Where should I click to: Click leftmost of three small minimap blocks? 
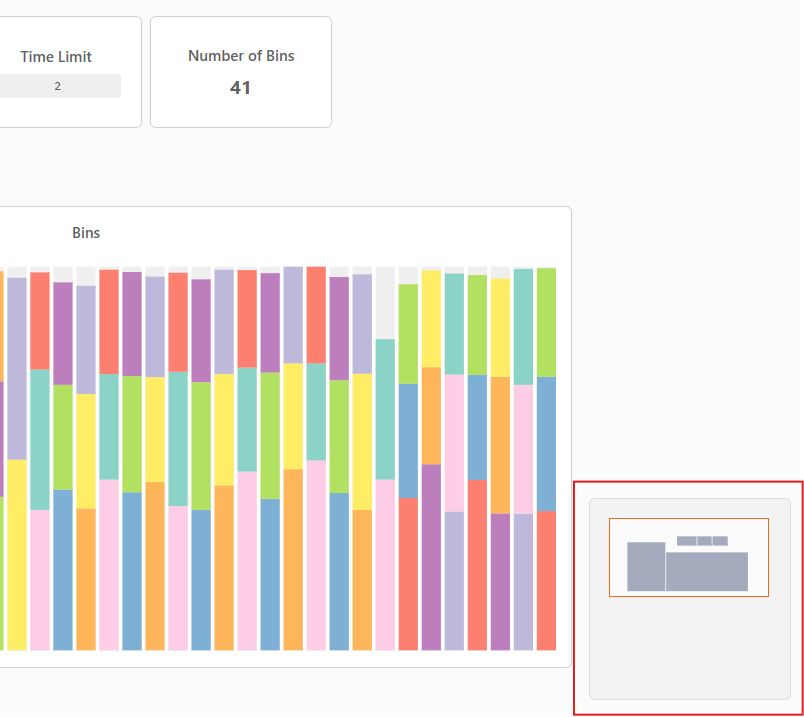coord(686,541)
